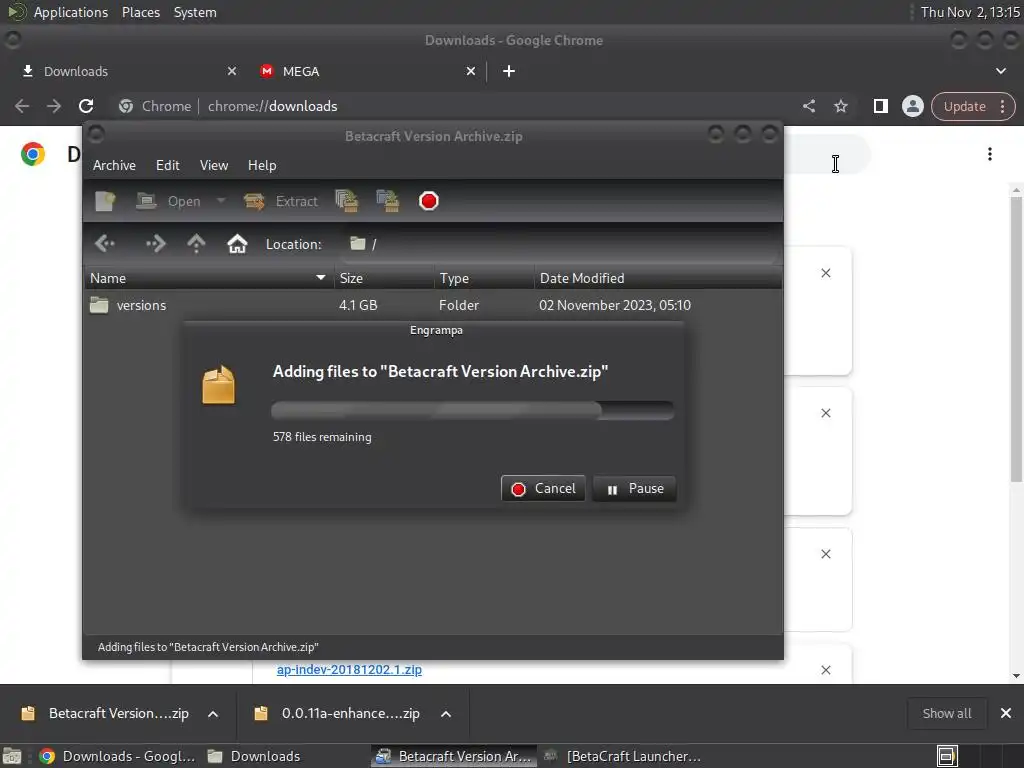Open Chrome profile avatar menu
The height and width of the screenshot is (768, 1024).
(912, 106)
